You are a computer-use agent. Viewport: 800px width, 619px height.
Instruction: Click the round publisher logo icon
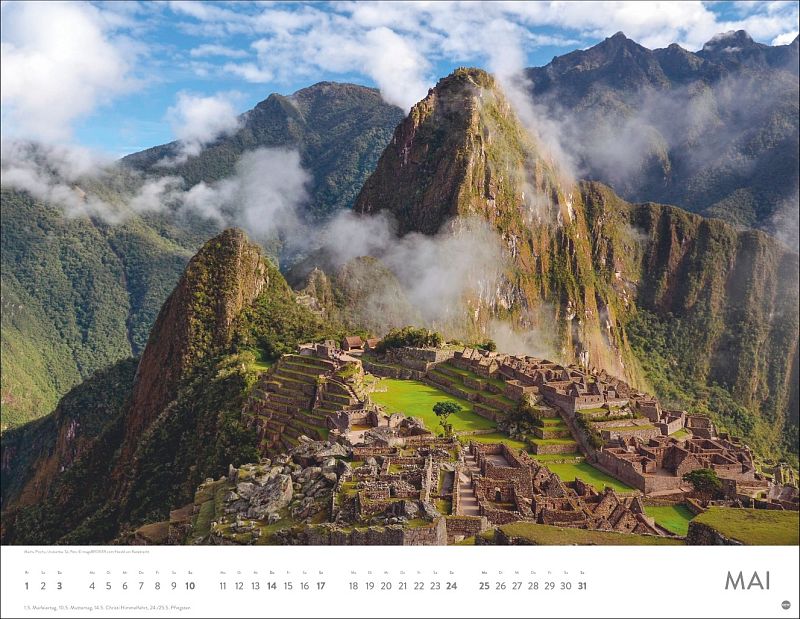(x=786, y=605)
